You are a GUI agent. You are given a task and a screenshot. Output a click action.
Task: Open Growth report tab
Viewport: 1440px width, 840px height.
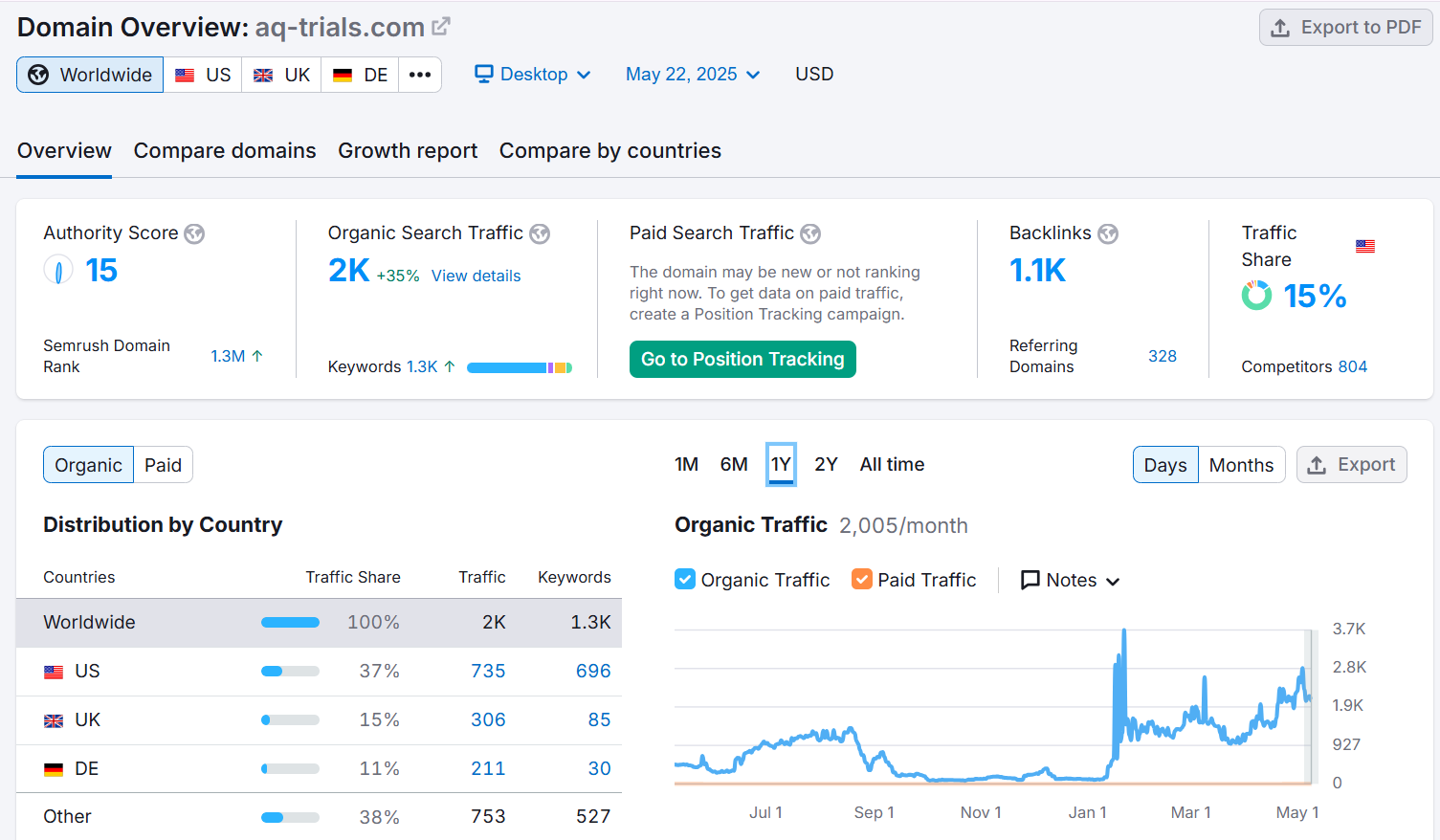(x=408, y=151)
